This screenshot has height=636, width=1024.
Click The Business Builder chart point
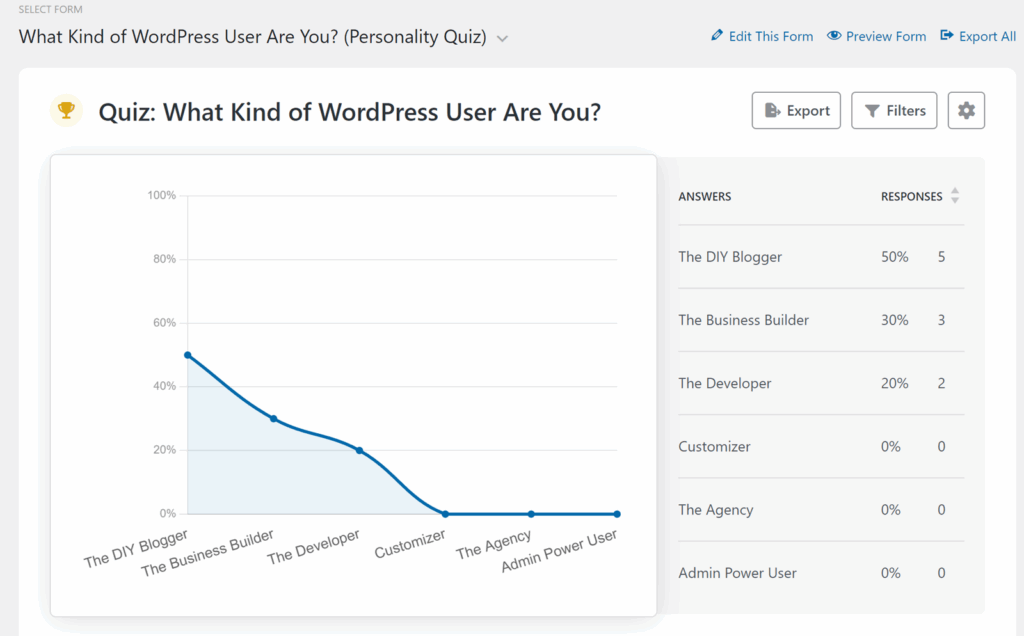(274, 419)
